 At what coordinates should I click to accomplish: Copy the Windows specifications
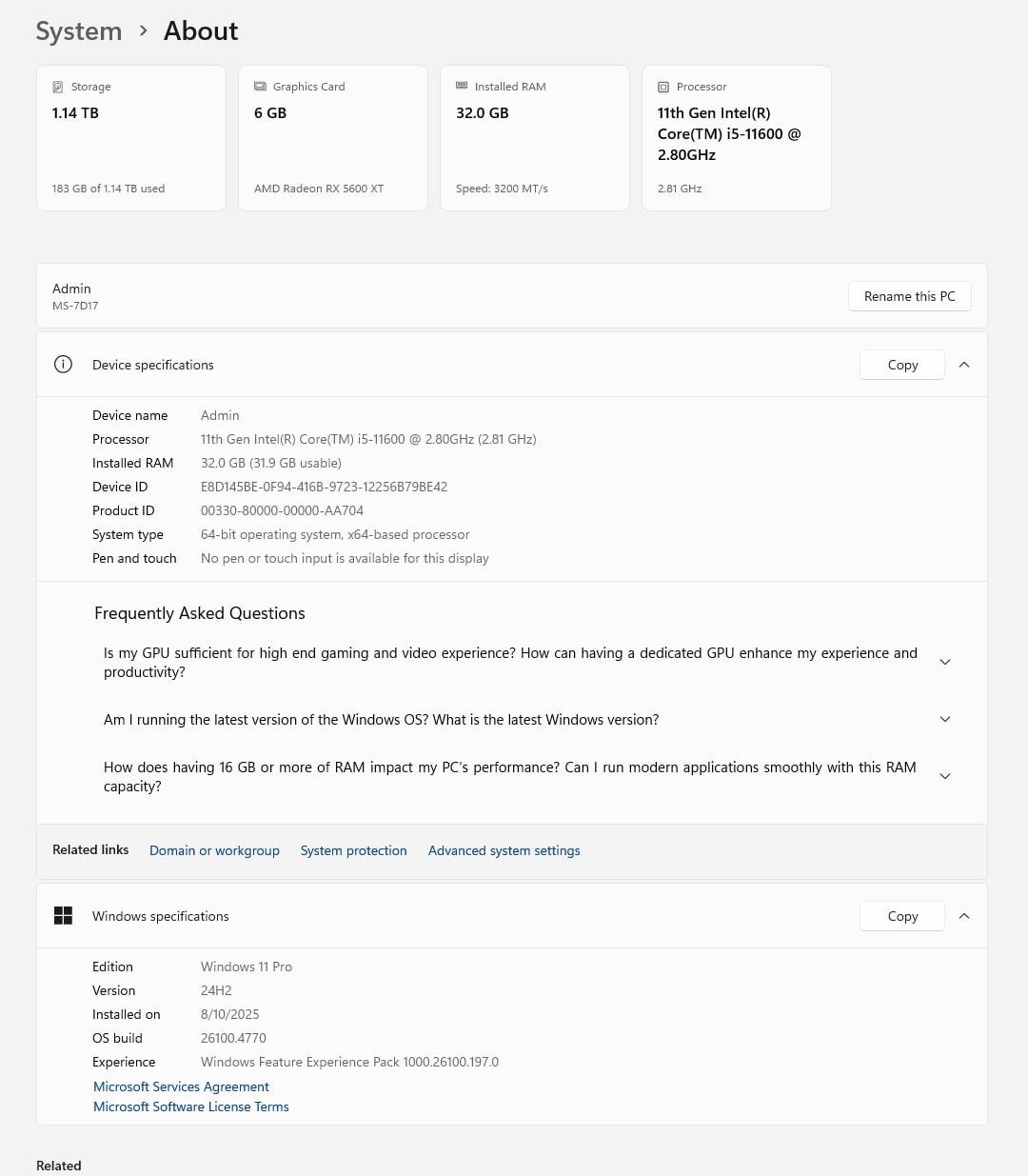902,916
